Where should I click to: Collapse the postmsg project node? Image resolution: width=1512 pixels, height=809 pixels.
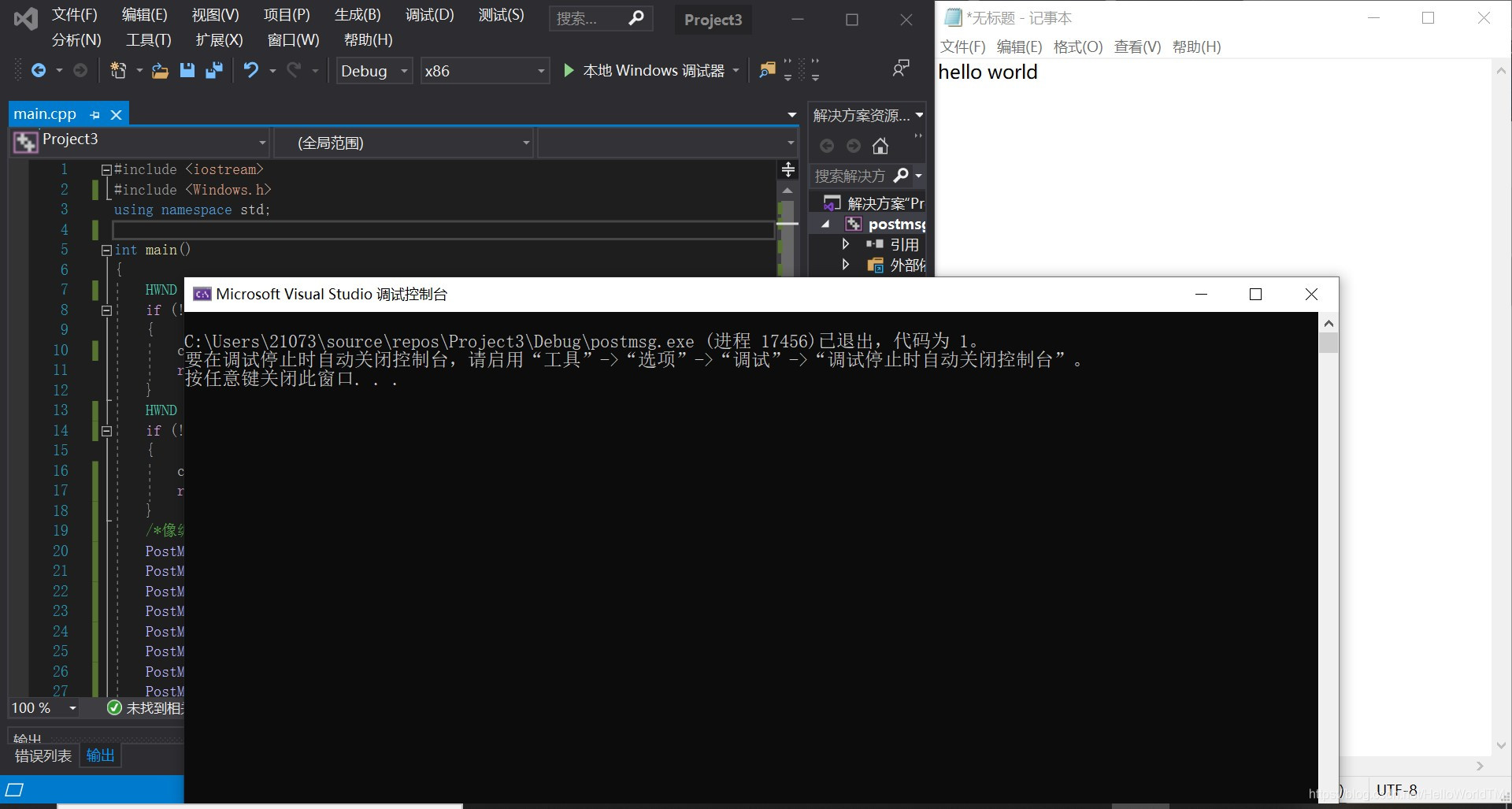[825, 225]
